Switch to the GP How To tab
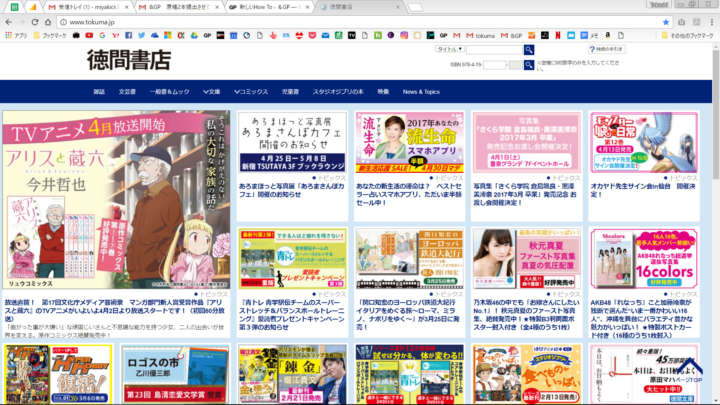Image resolution: width=720 pixels, height=405 pixels. click(269, 7)
